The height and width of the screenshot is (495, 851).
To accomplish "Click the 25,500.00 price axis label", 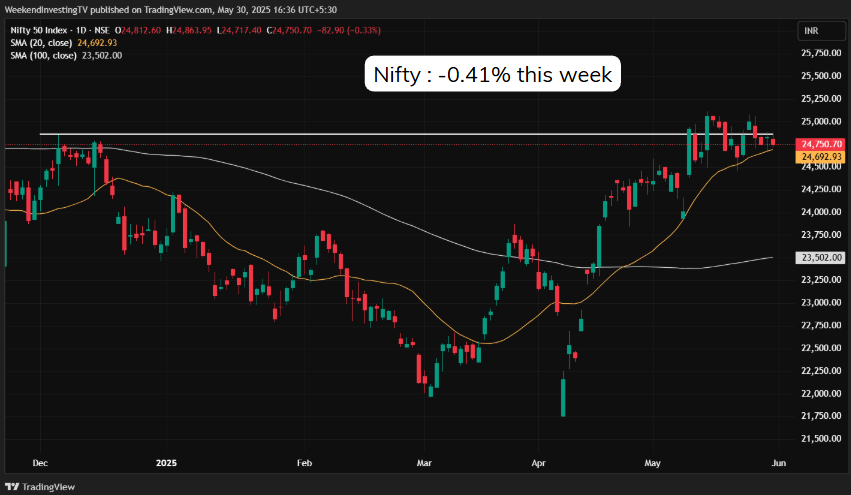I will point(821,75).
